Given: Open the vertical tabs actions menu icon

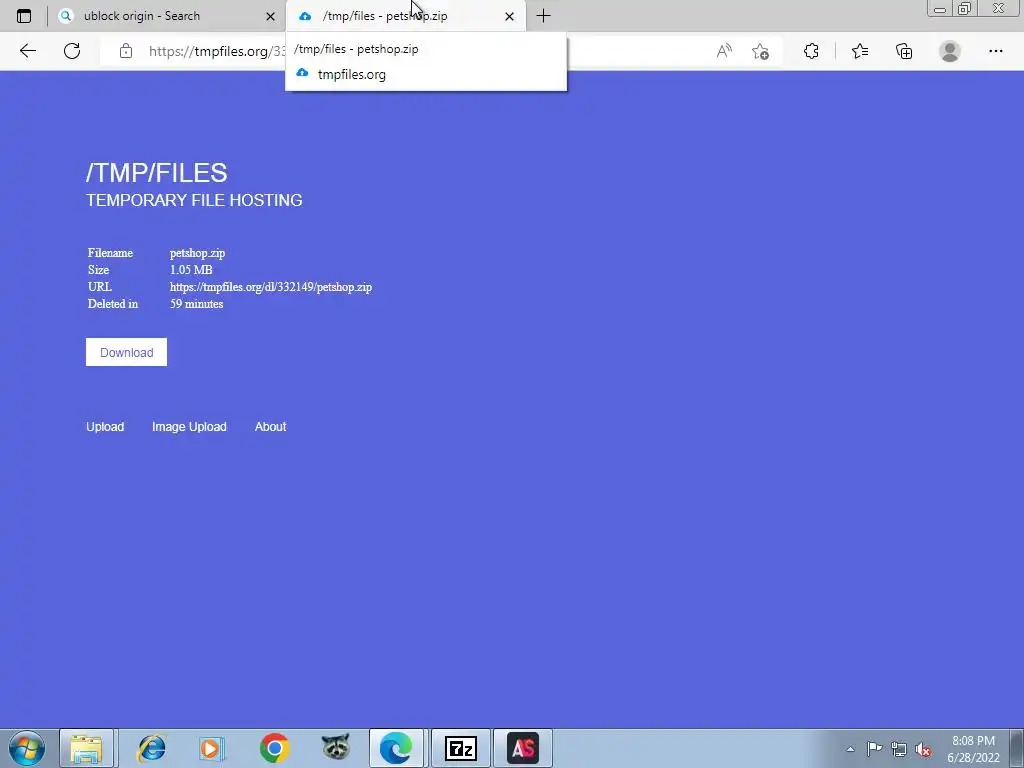Looking at the screenshot, I should point(24,16).
